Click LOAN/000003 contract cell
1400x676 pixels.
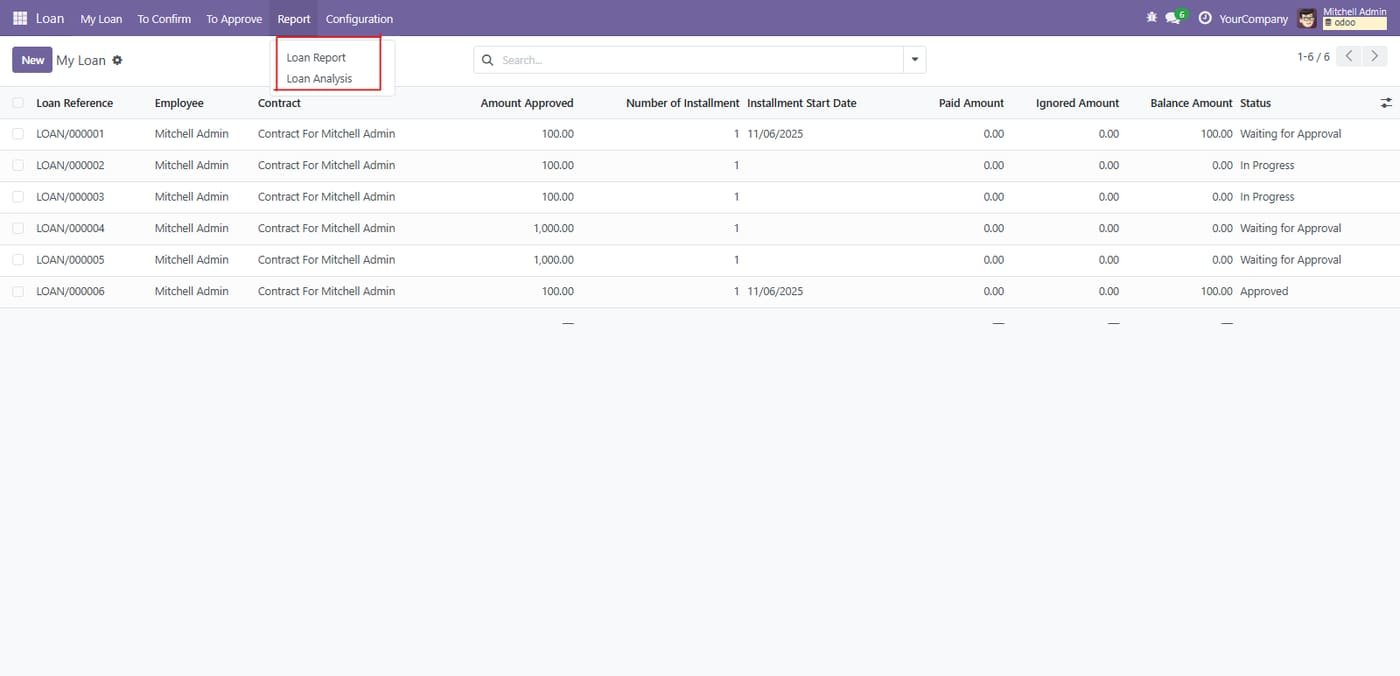(326, 197)
